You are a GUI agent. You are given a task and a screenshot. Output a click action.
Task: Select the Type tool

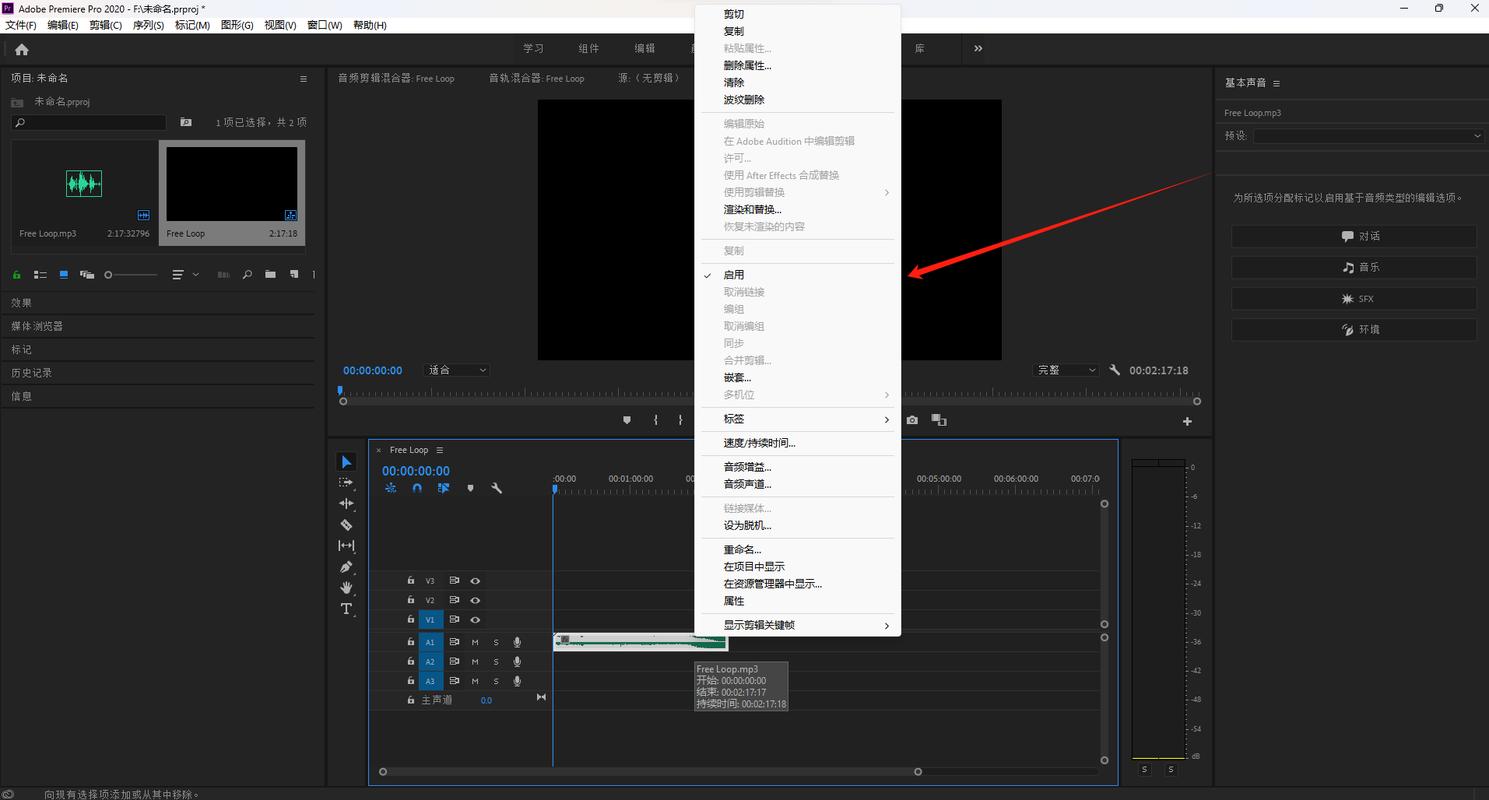[346, 609]
